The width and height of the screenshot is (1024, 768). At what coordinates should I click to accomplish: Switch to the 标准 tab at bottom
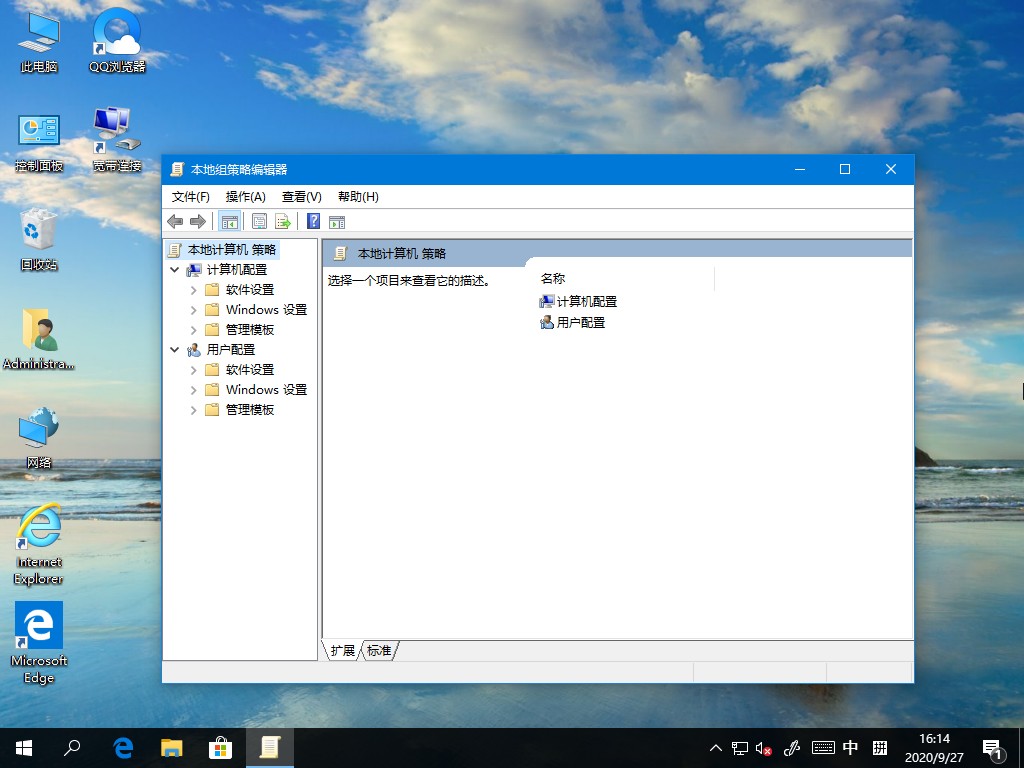[x=378, y=650]
